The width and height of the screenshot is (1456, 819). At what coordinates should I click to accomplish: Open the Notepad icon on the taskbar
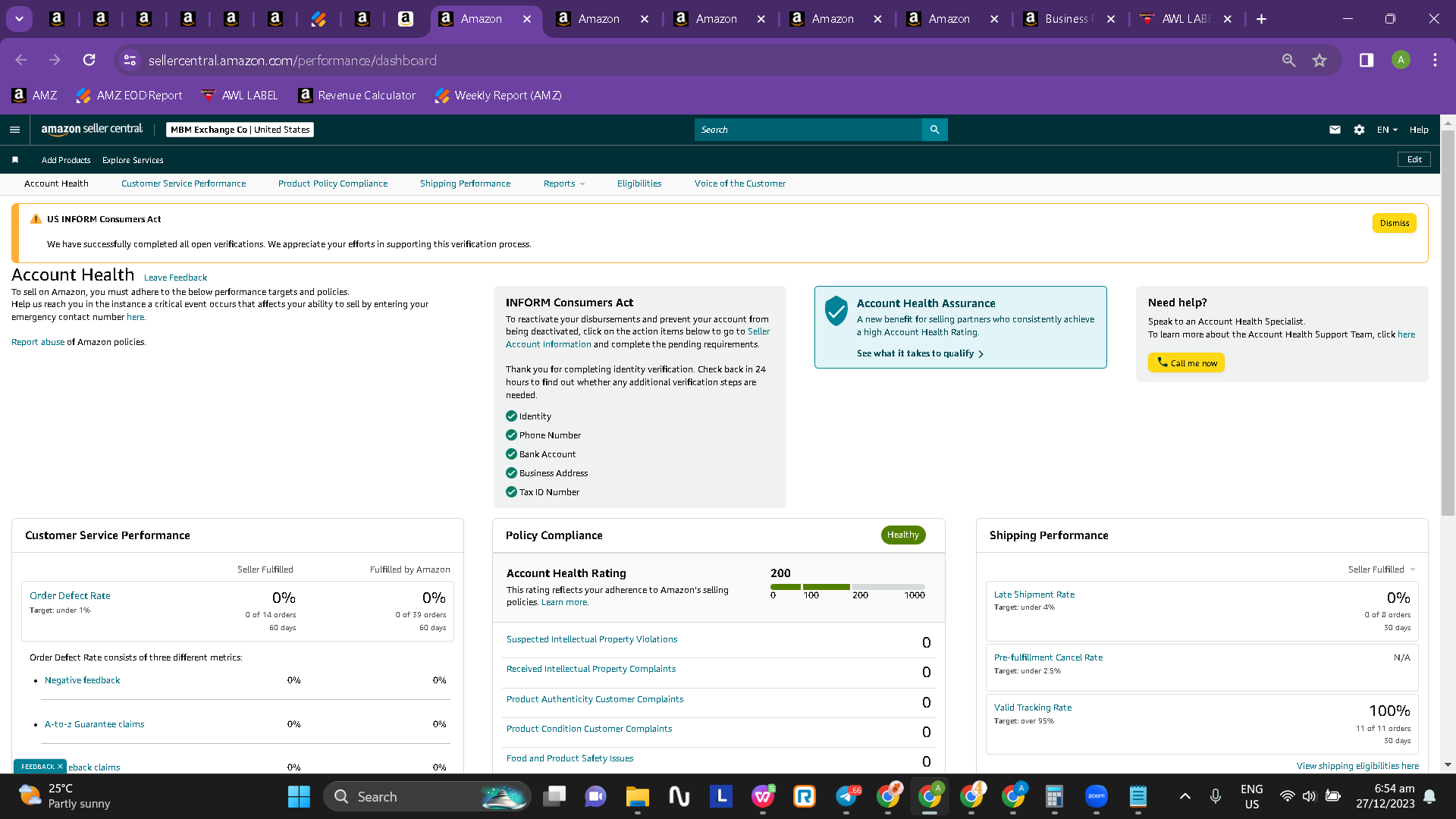pyautogui.click(x=1137, y=796)
